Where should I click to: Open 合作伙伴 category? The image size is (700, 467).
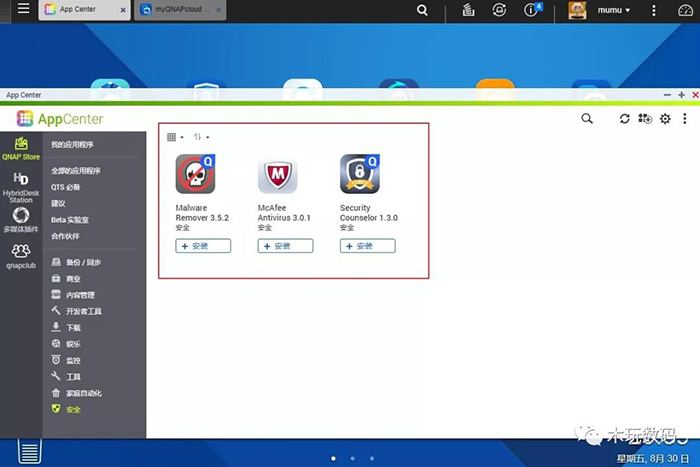(65, 236)
